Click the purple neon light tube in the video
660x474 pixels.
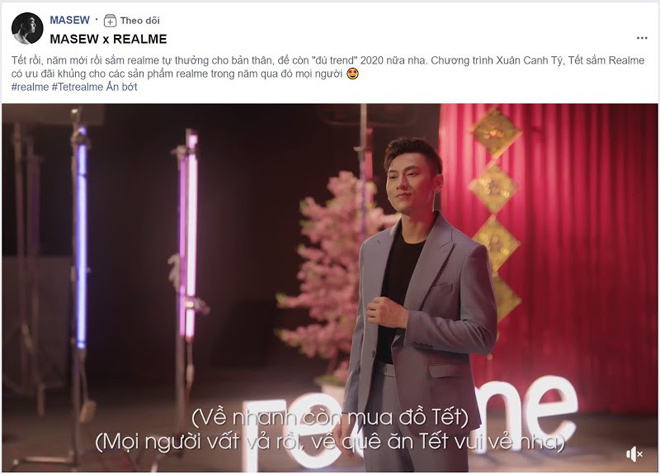coord(81,238)
